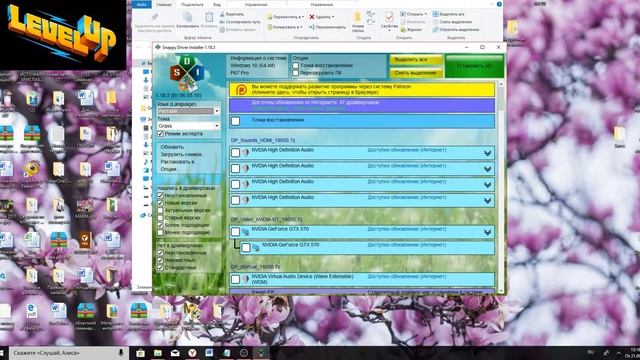640x360 pixels.
Task: Open the Файл tab in Explorer
Action: [x=142, y=4]
